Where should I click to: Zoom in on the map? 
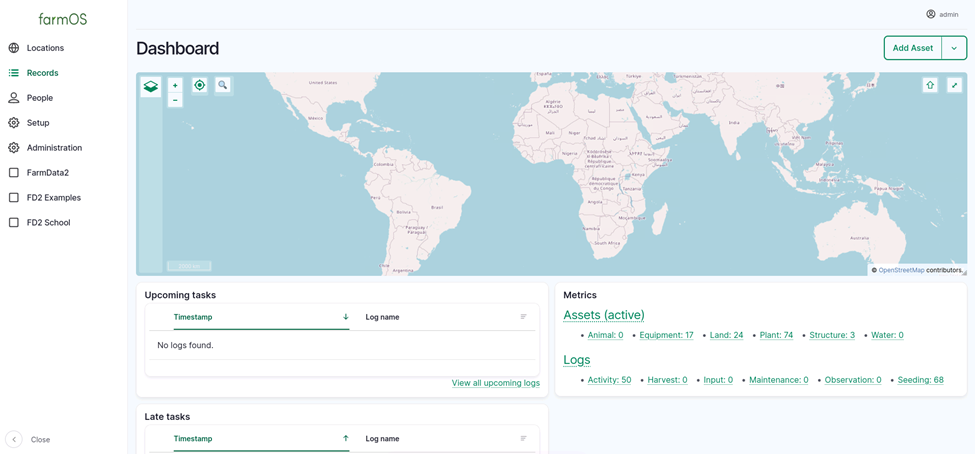coord(175,85)
